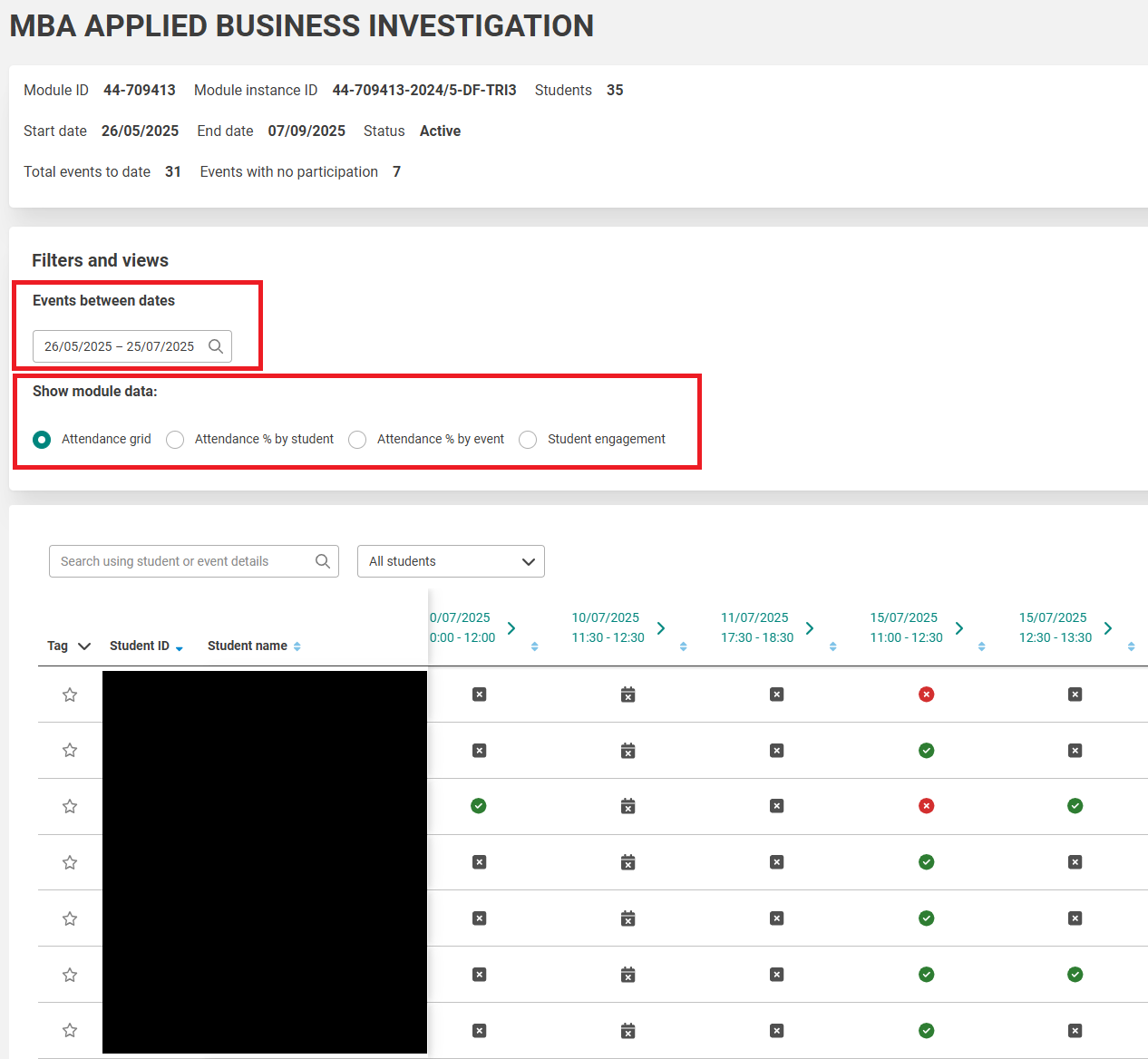Click seventh-row green present check under 15/07/2025 11:00
The height and width of the screenshot is (1059, 1148).
(x=926, y=1031)
